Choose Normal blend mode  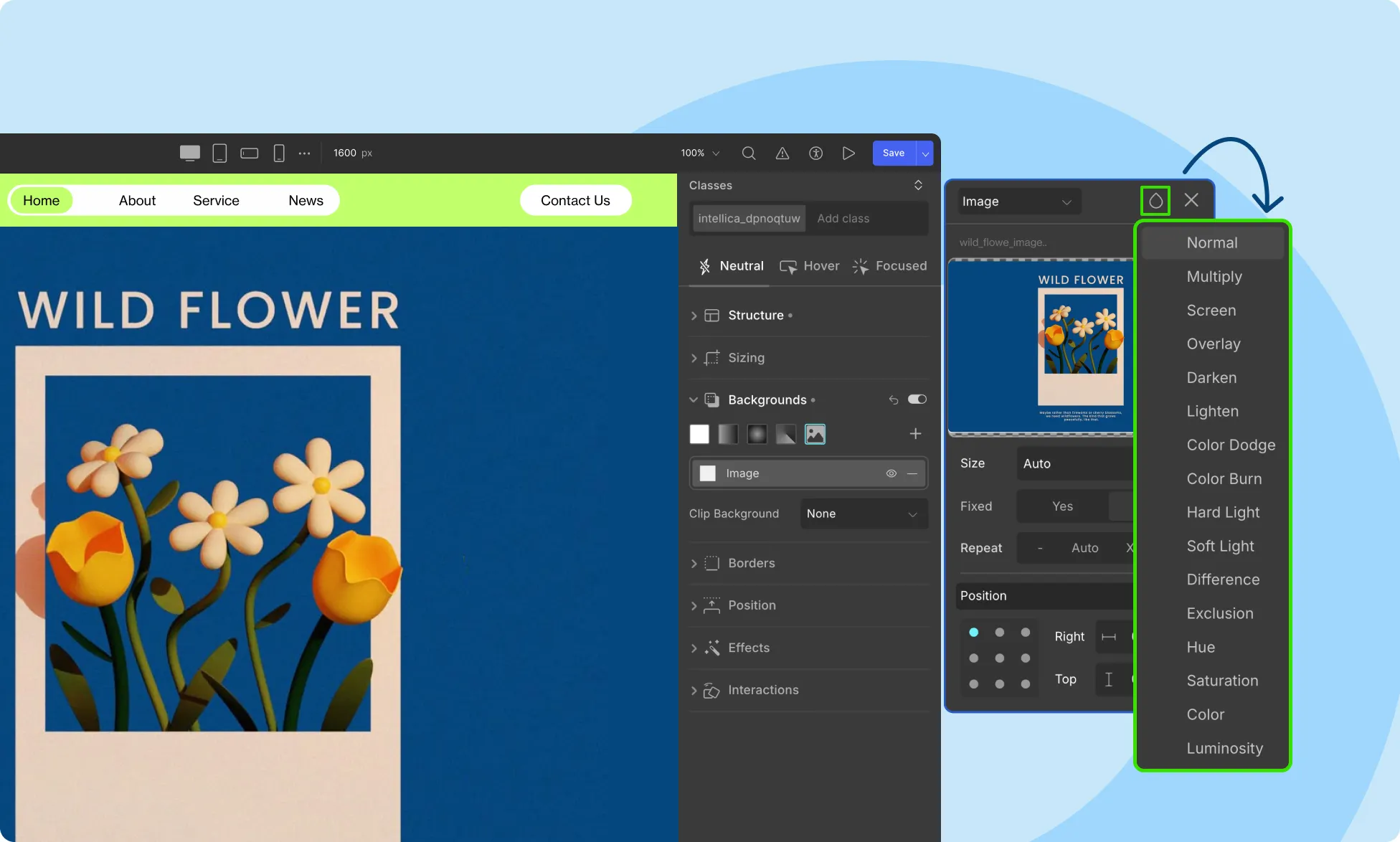tap(1214, 243)
